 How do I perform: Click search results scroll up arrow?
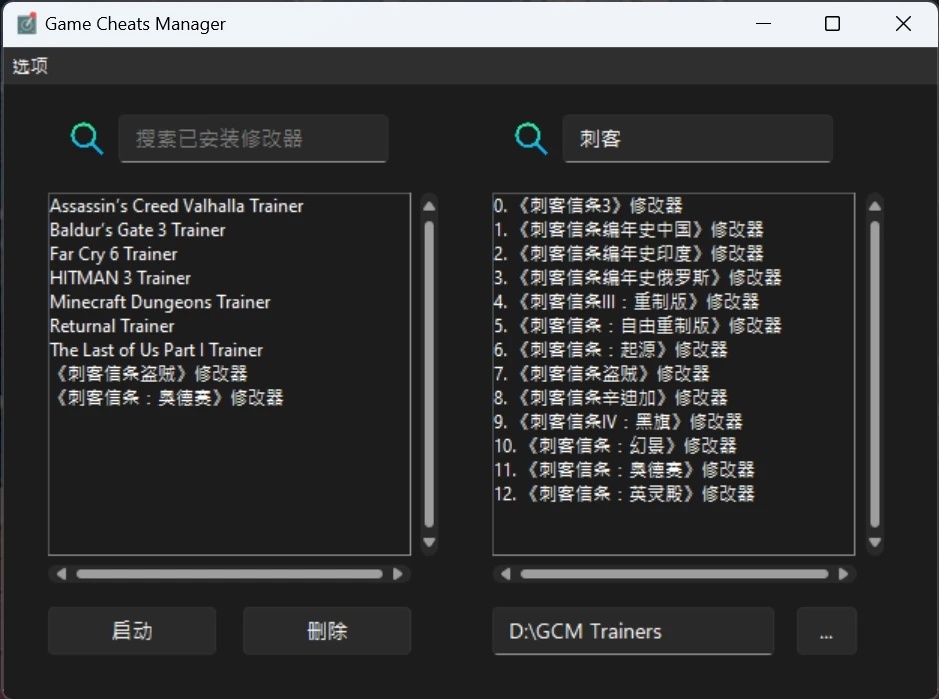pyautogui.click(x=875, y=206)
